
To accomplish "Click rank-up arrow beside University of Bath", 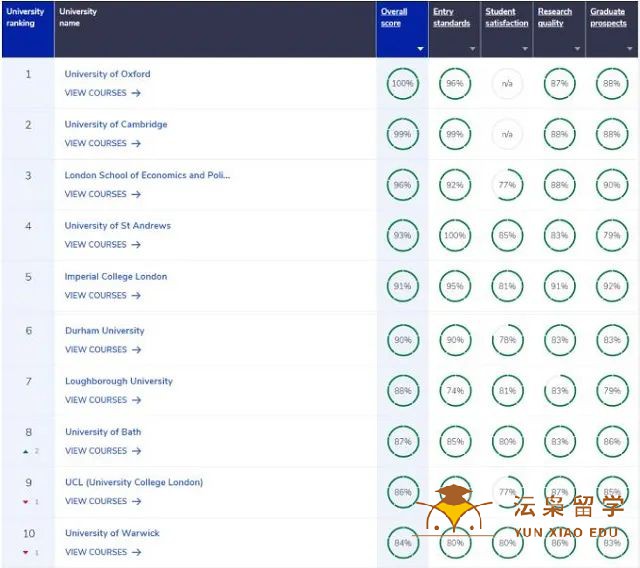I will point(26,451).
